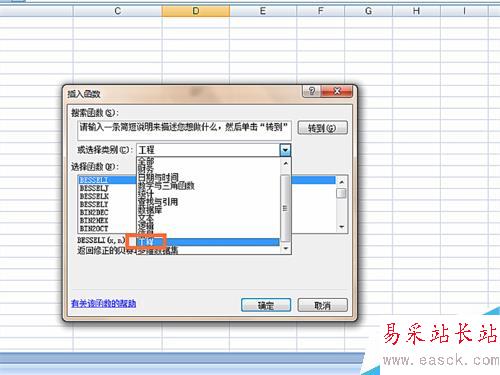The height and width of the screenshot is (375, 500).
Task: Select column I header
Action: pos(464,11)
